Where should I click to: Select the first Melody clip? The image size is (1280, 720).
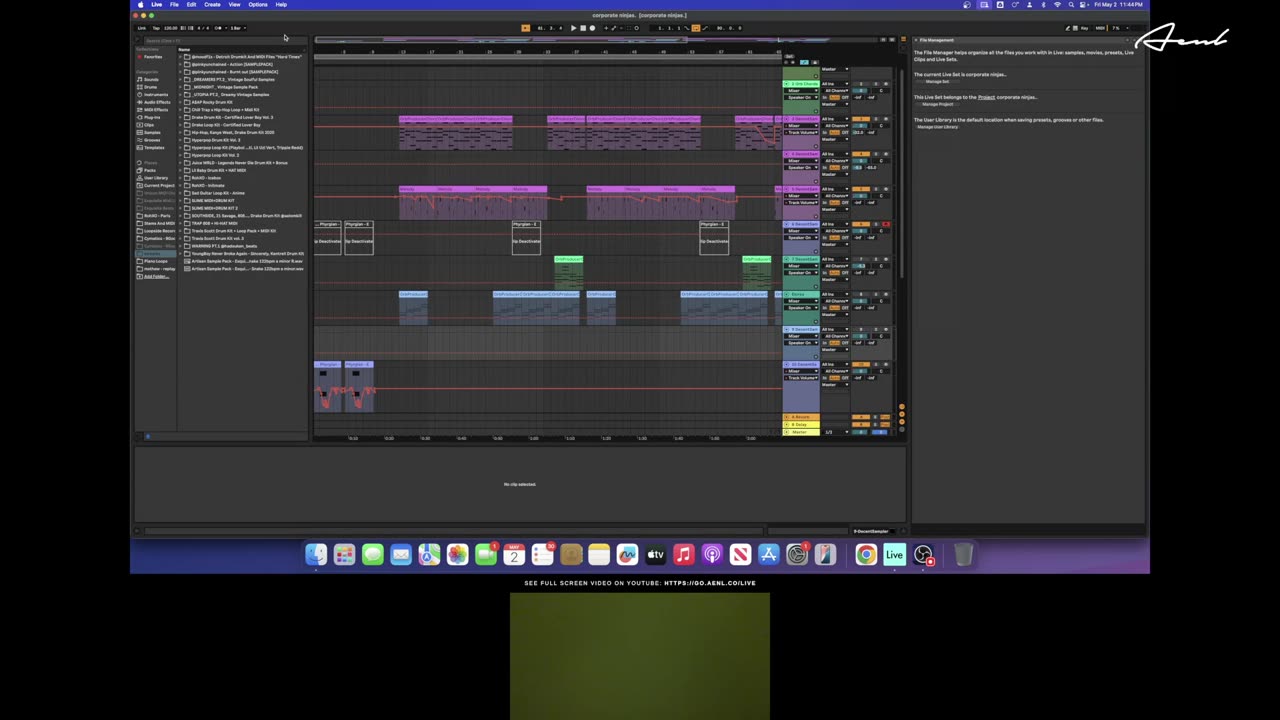click(x=417, y=189)
